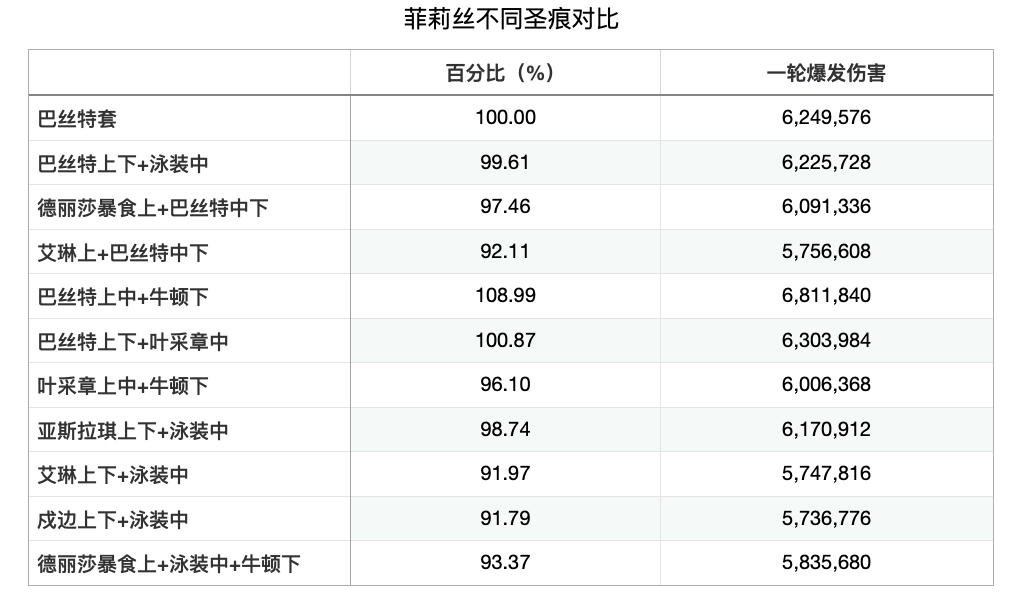Click the 一轮爆发伤害 column header
This screenshot has height=600, width=1026.
826,73
